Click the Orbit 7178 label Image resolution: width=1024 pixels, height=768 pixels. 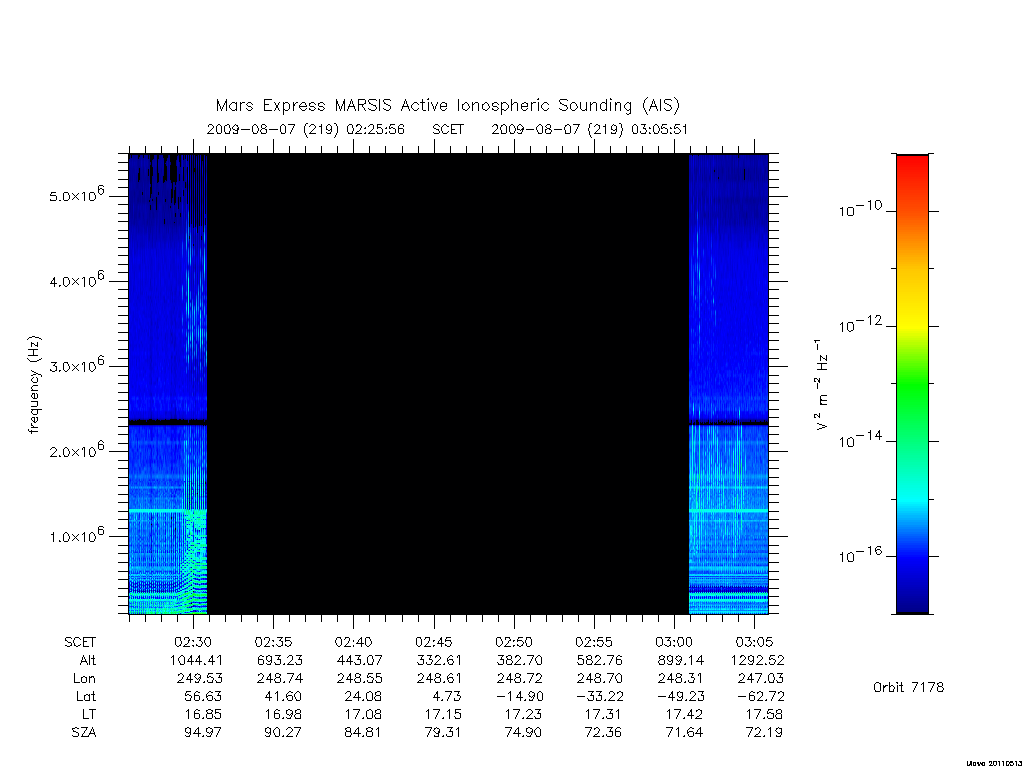pos(908,688)
